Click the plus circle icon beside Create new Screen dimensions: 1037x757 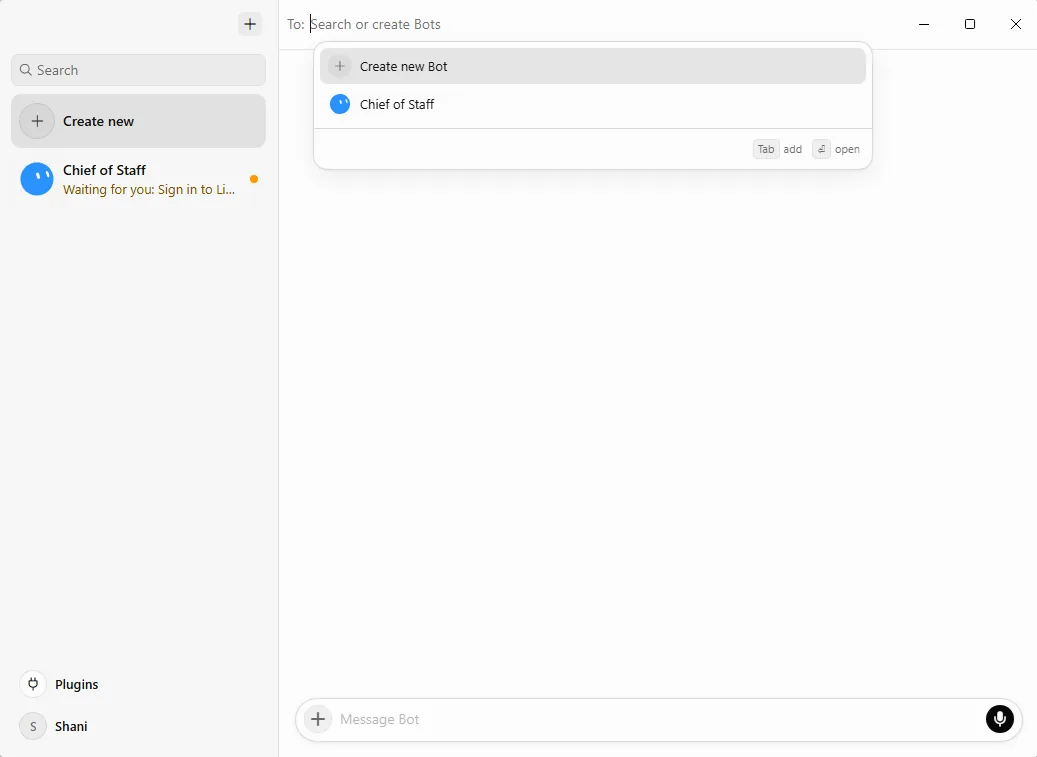pyautogui.click(x=37, y=121)
